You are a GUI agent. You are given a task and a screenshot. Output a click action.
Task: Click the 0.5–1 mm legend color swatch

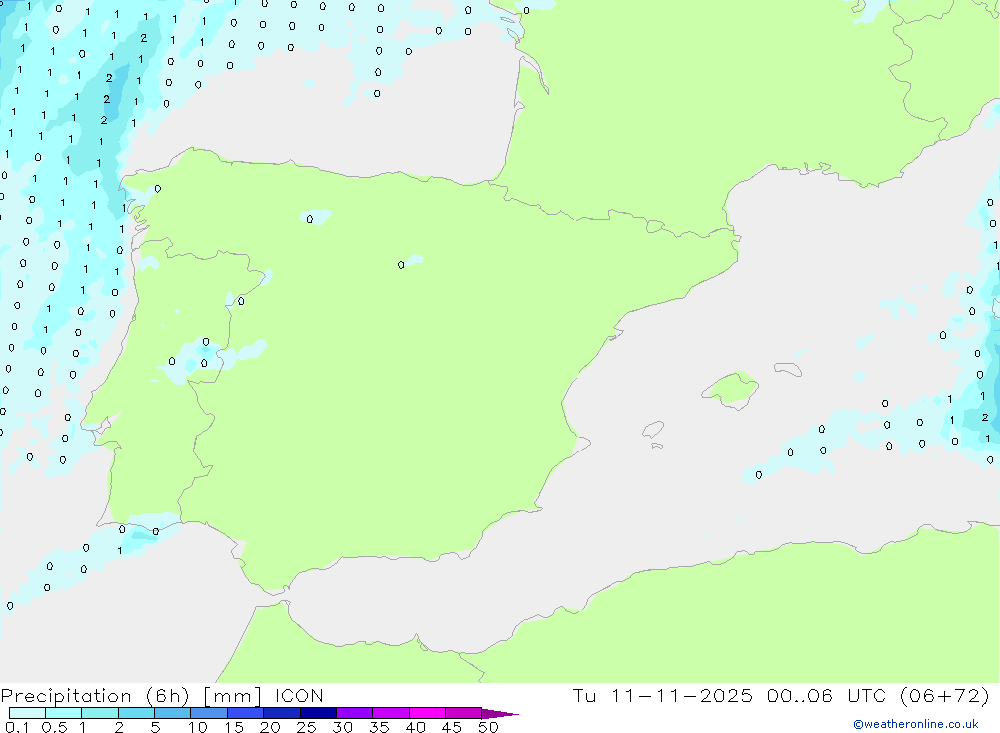coord(64,713)
